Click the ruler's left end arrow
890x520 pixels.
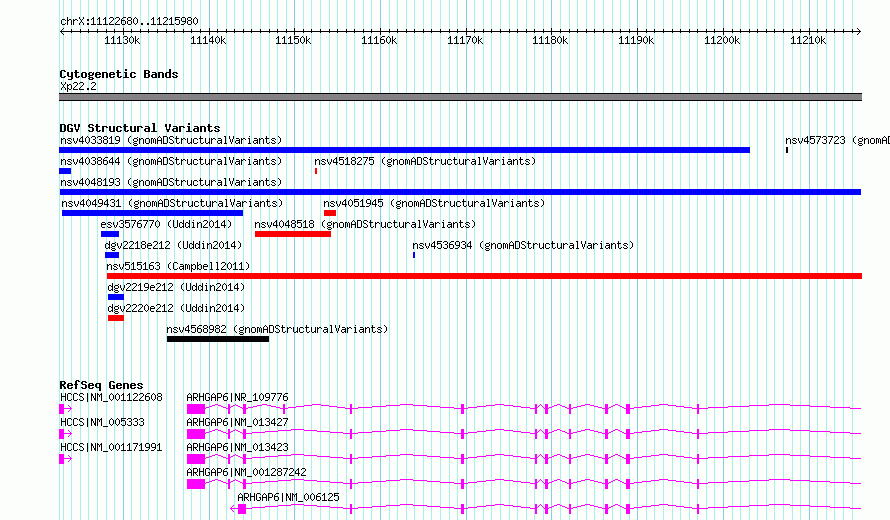(61, 31)
